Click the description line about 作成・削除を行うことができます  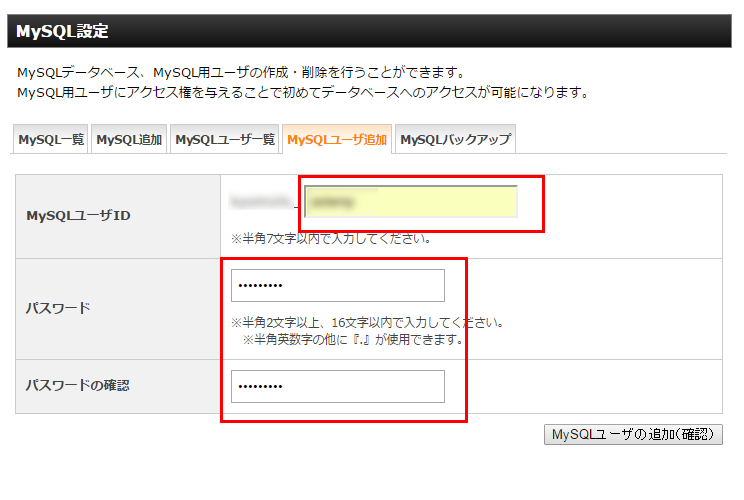pos(241,73)
